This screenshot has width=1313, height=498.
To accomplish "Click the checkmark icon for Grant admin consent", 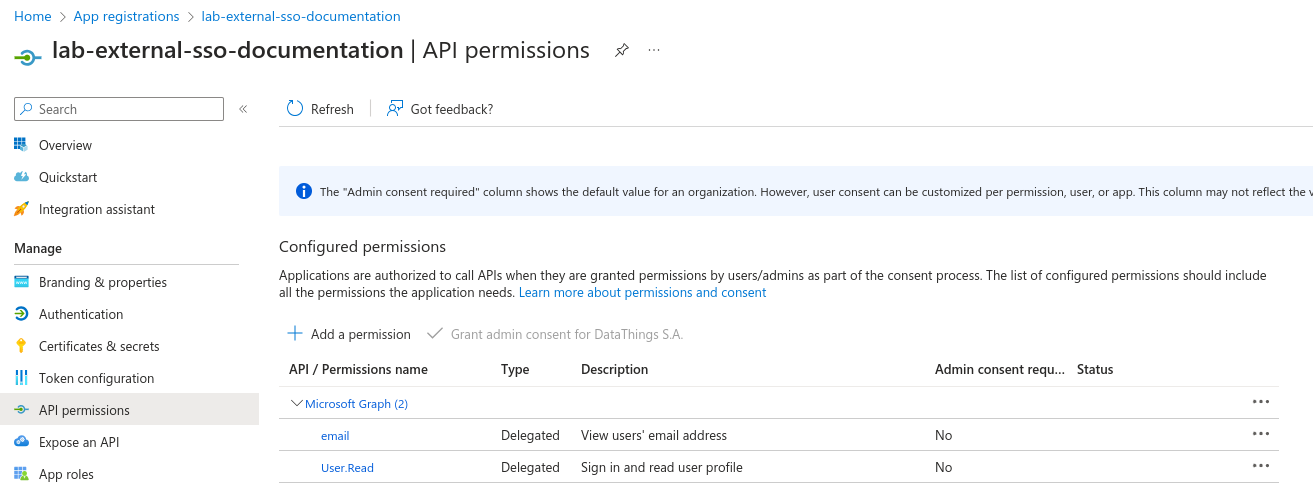I will 435,333.
